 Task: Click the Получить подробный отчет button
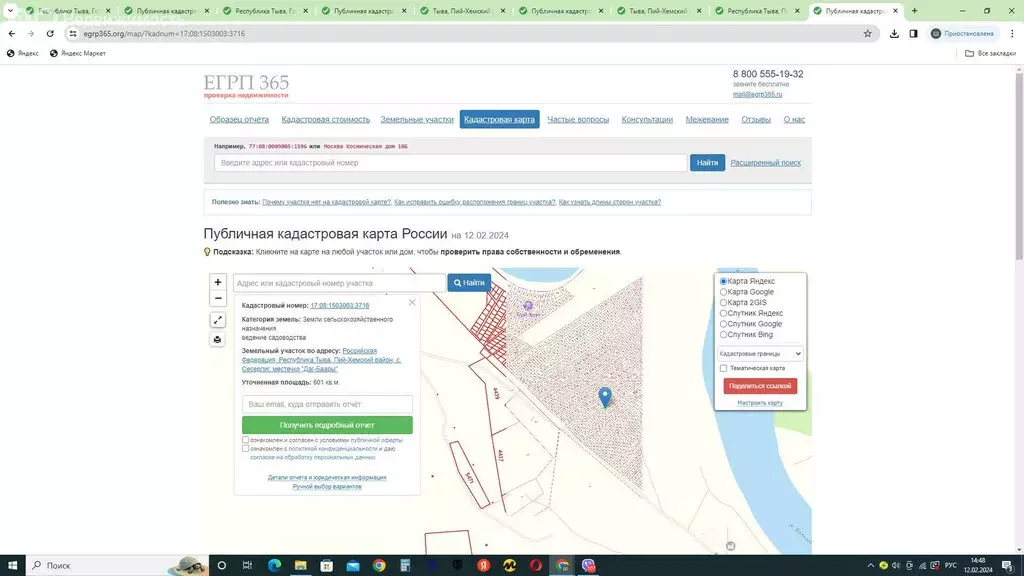327,425
